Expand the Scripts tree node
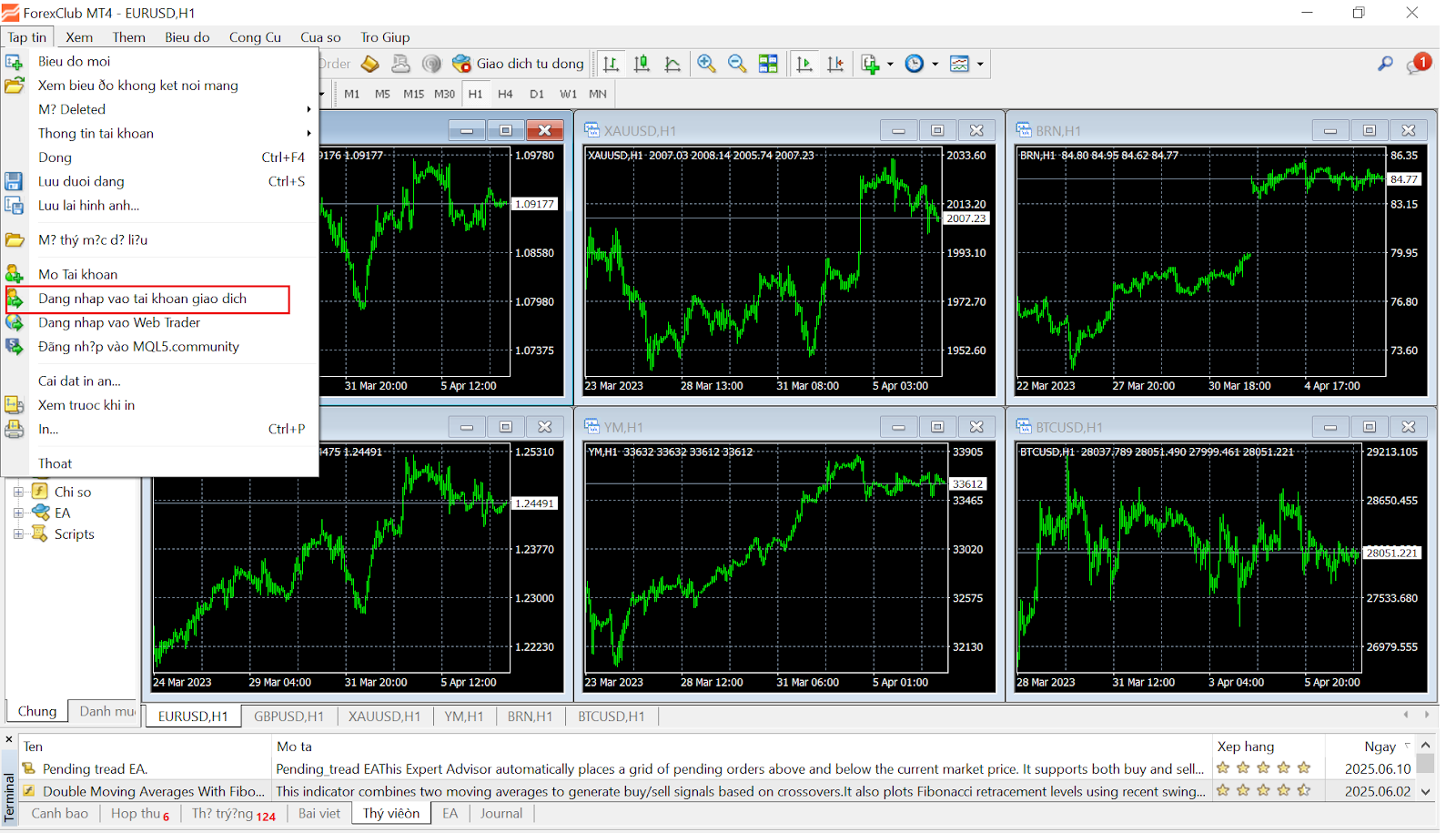The width and height of the screenshot is (1456, 833). pyautogui.click(x=17, y=534)
